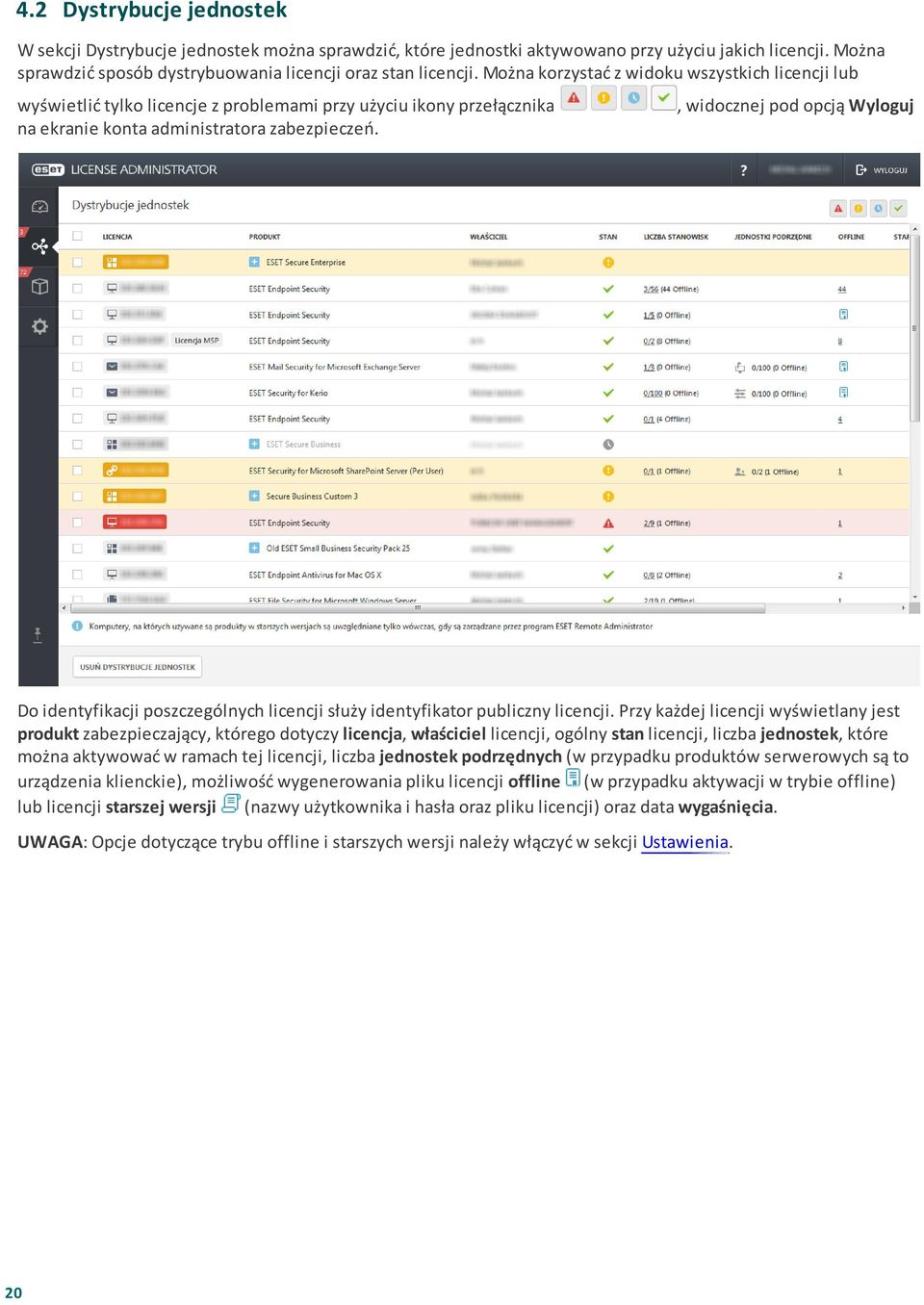924x1305 pixels.
Task: Click orange license badge in Enterprise row
Action: click(136, 262)
